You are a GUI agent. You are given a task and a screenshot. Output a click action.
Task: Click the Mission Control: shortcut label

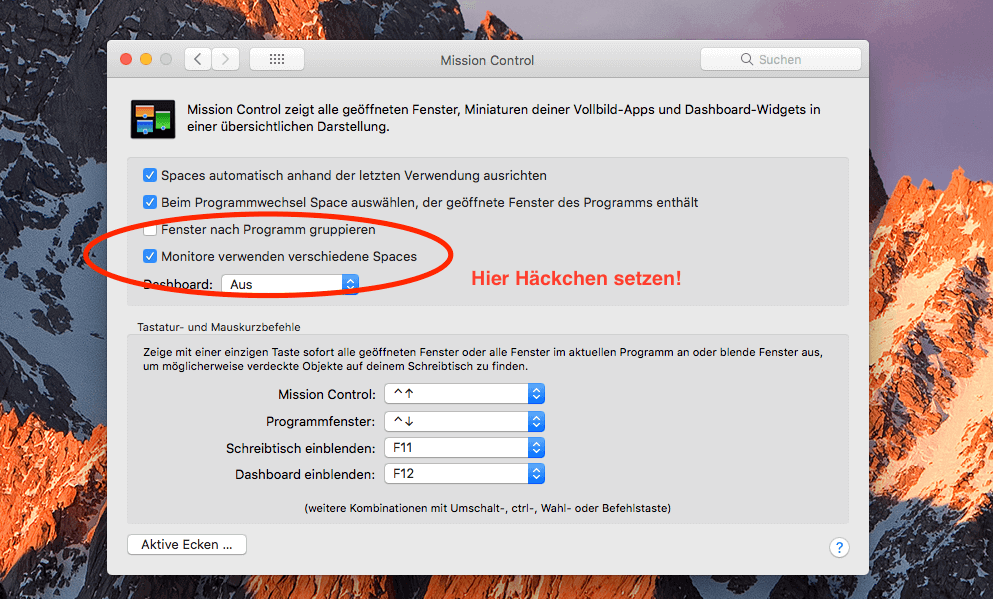pos(327,394)
